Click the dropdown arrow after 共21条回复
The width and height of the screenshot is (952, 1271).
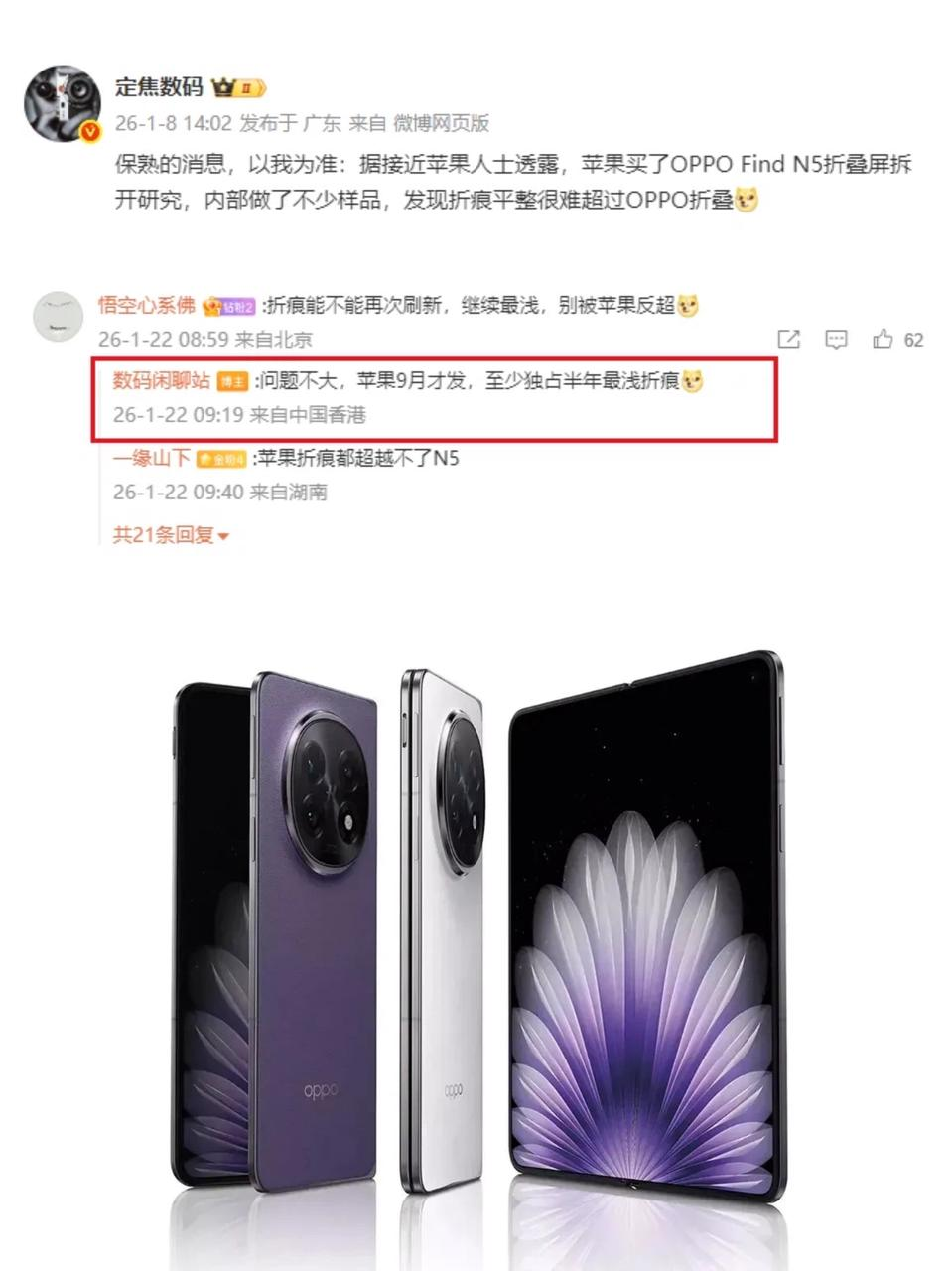(x=223, y=537)
